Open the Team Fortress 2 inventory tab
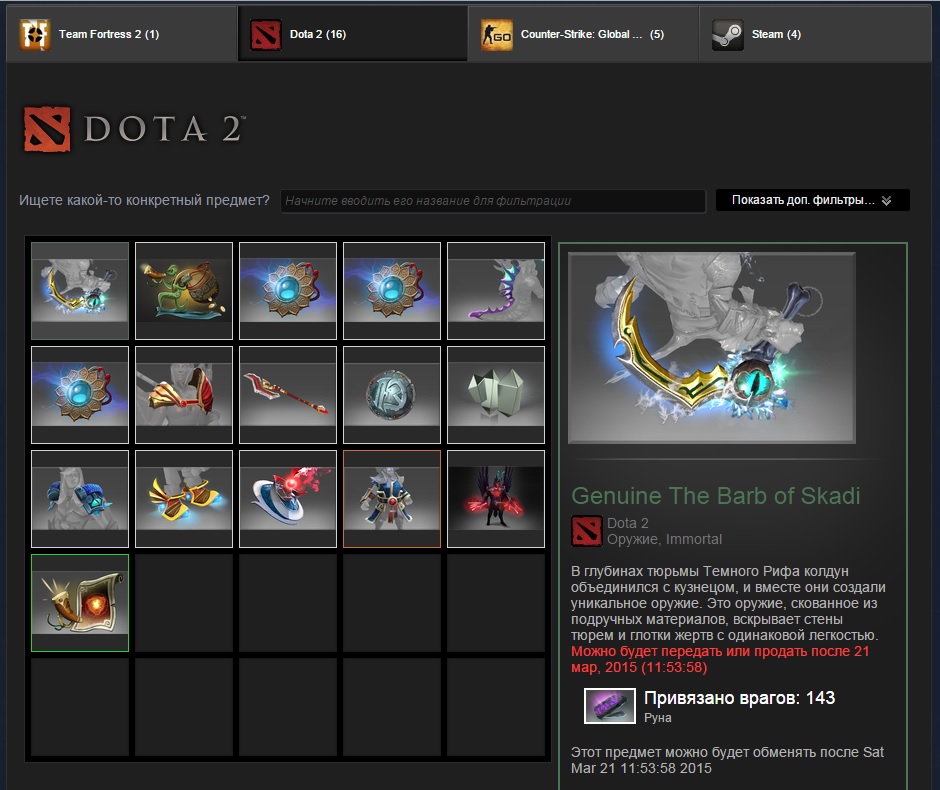The image size is (940, 790). (x=122, y=34)
